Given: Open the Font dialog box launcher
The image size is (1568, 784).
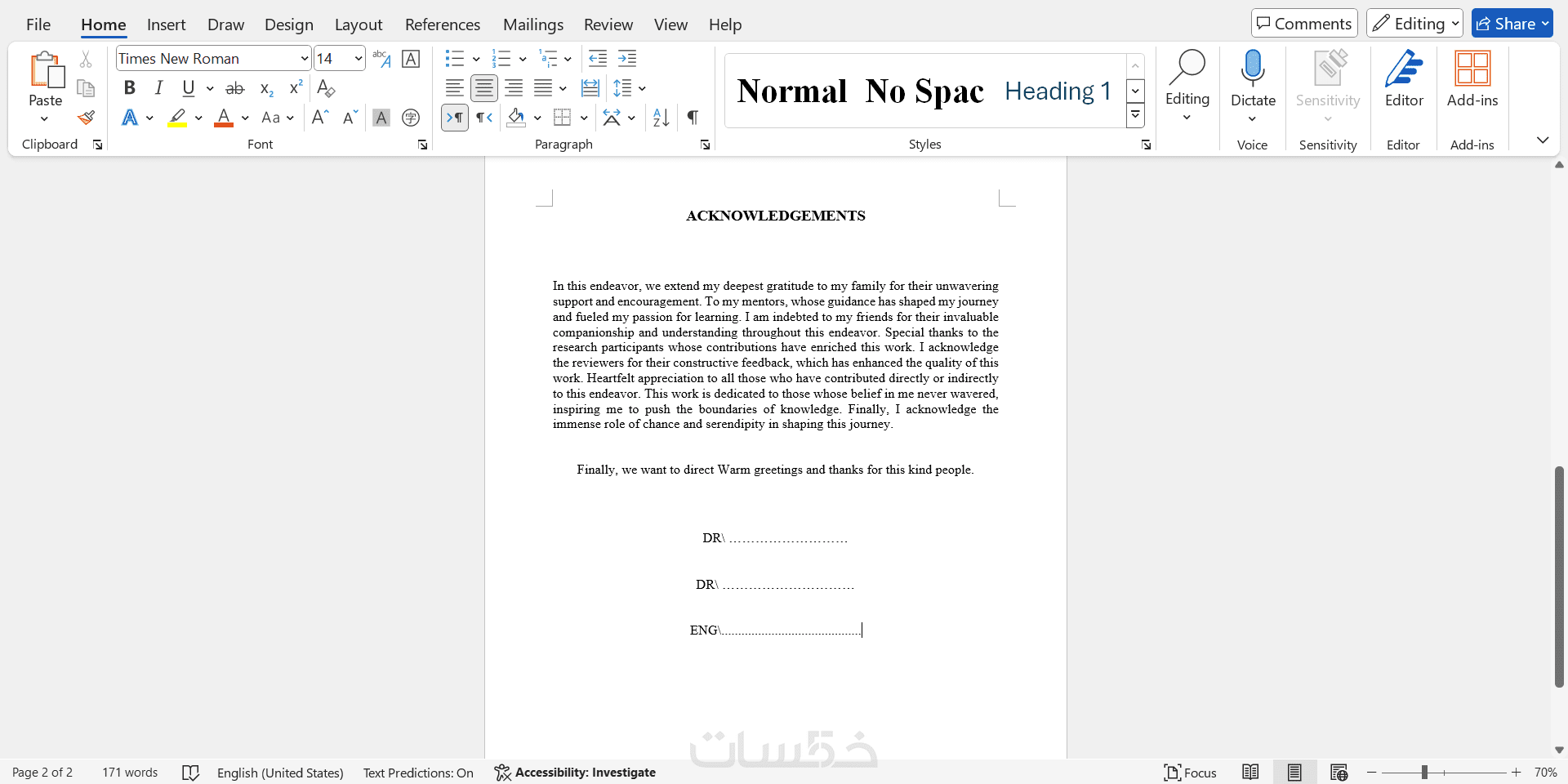Looking at the screenshot, I should coord(423,145).
